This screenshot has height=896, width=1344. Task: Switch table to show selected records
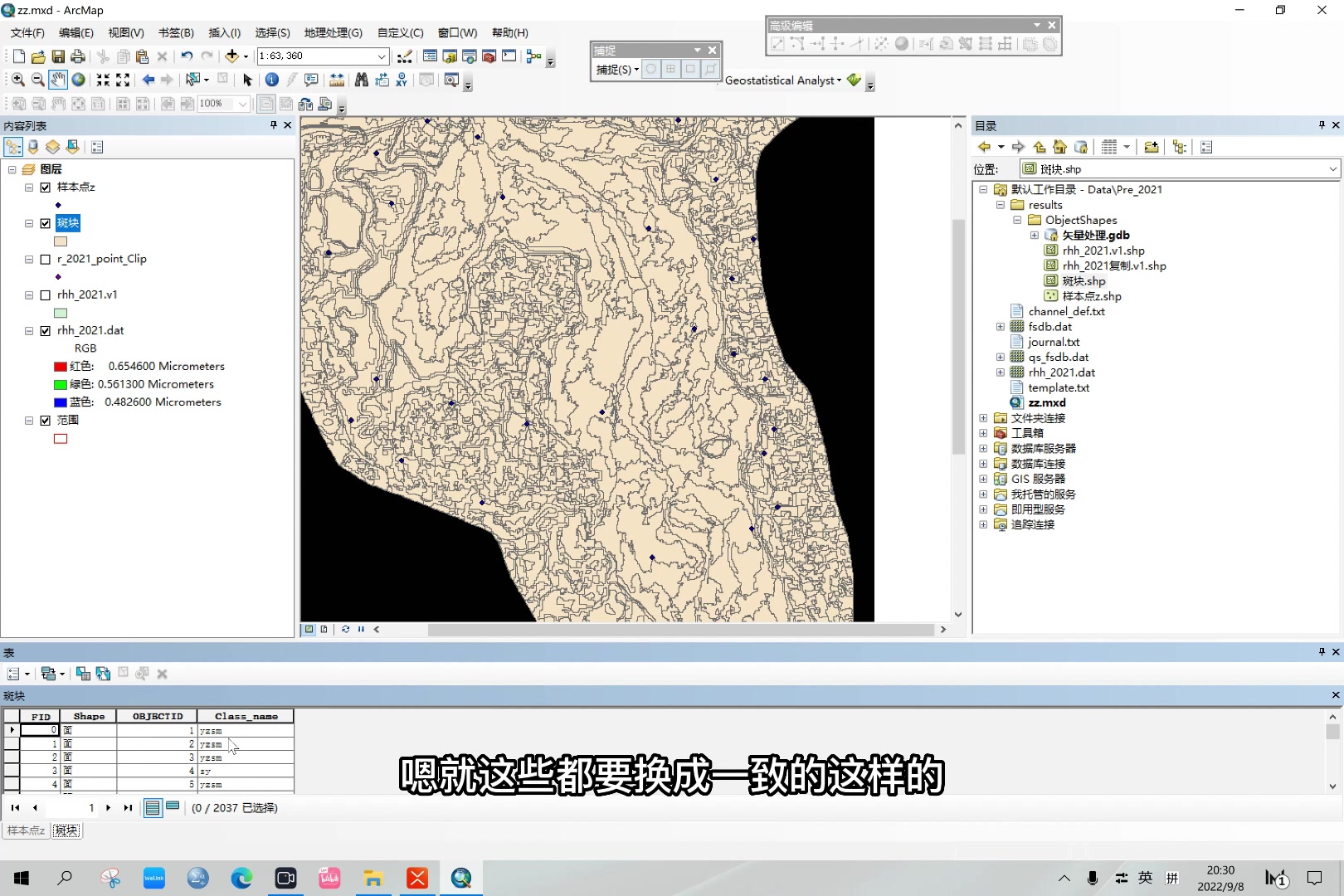(173, 806)
